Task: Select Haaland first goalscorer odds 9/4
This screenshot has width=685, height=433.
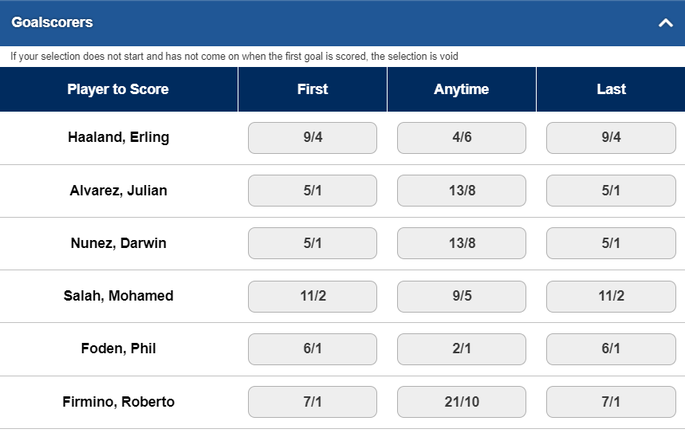Action: pos(312,138)
